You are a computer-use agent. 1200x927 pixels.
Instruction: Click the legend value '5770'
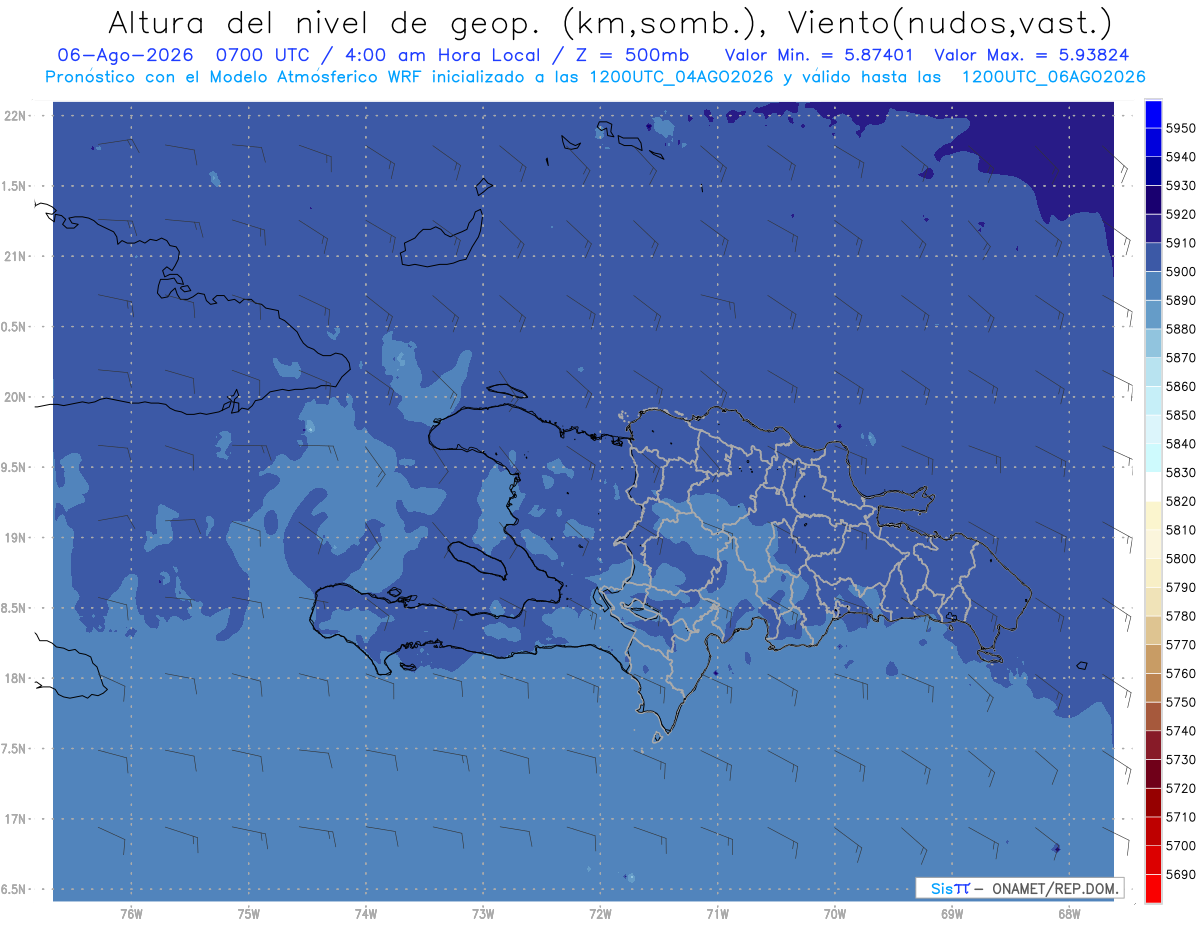pos(1180,645)
